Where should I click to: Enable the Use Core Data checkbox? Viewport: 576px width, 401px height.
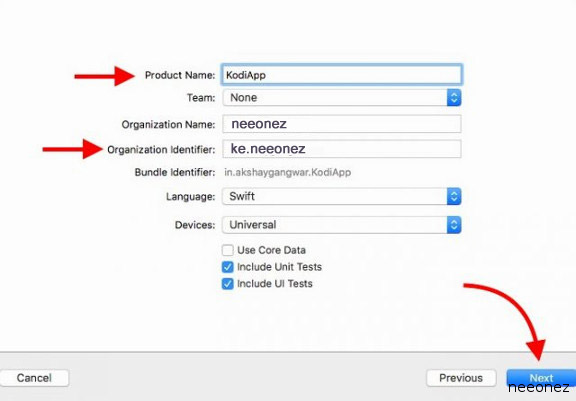[227, 250]
